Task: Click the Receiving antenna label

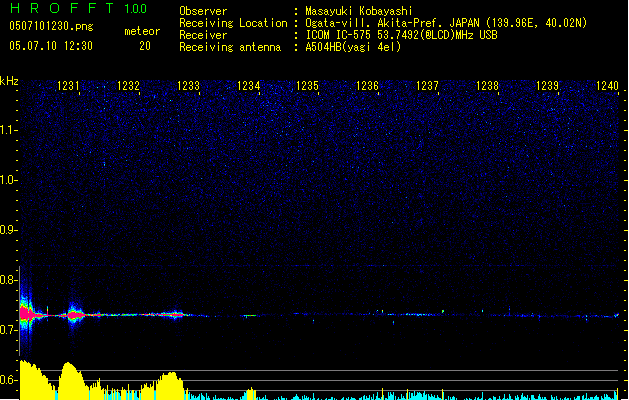Action: click(230, 47)
